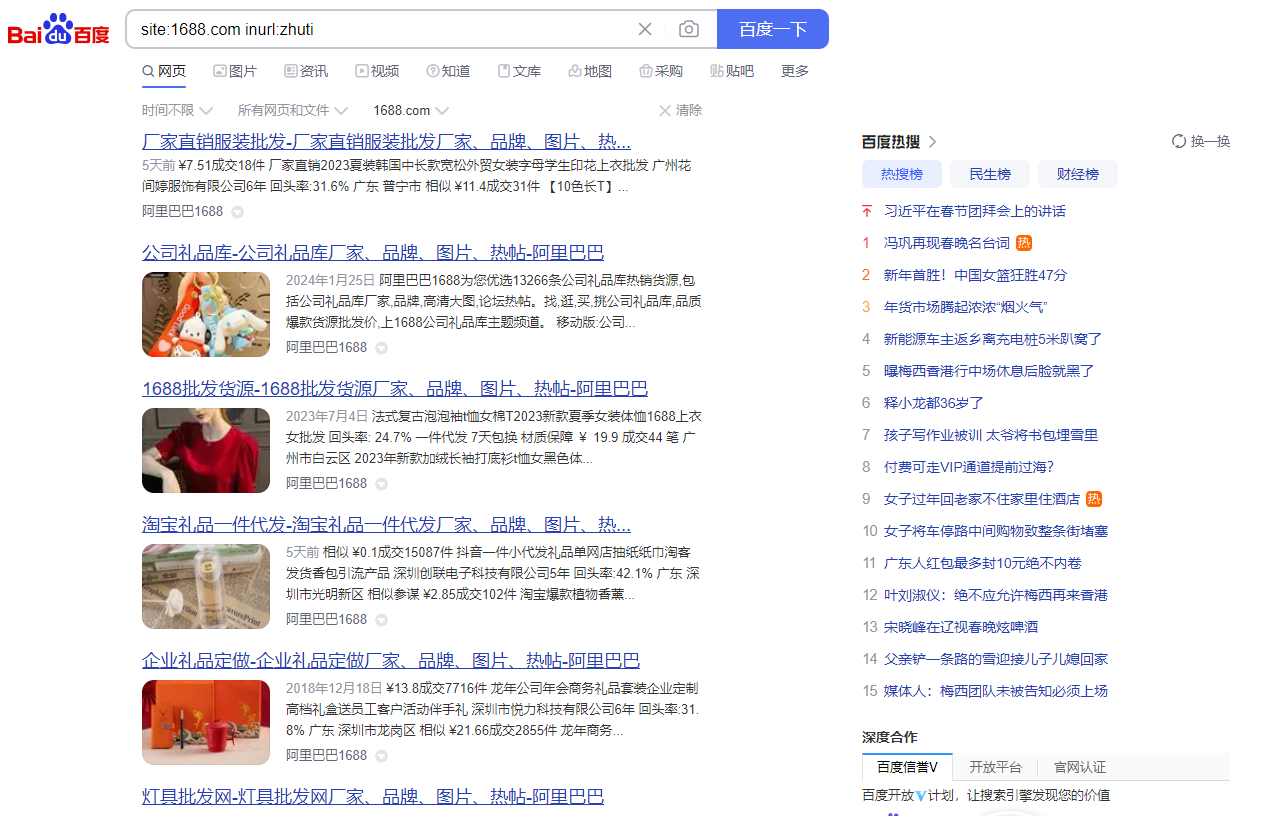Open the 文库 tab
The height and width of the screenshot is (816, 1265).
pos(519,71)
